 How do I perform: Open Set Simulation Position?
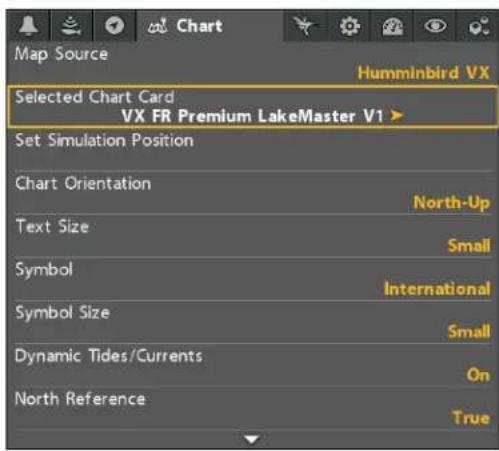[x=252, y=149]
